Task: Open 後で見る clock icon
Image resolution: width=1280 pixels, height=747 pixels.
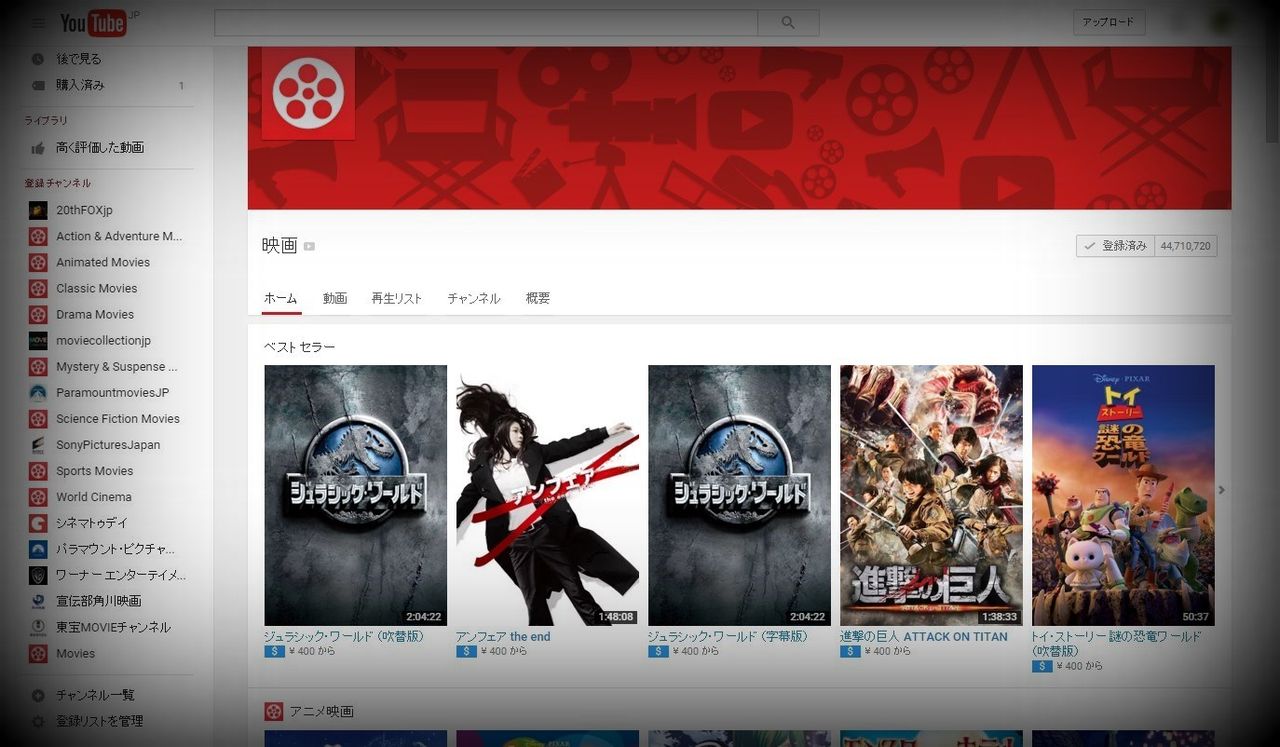Action: [38, 59]
